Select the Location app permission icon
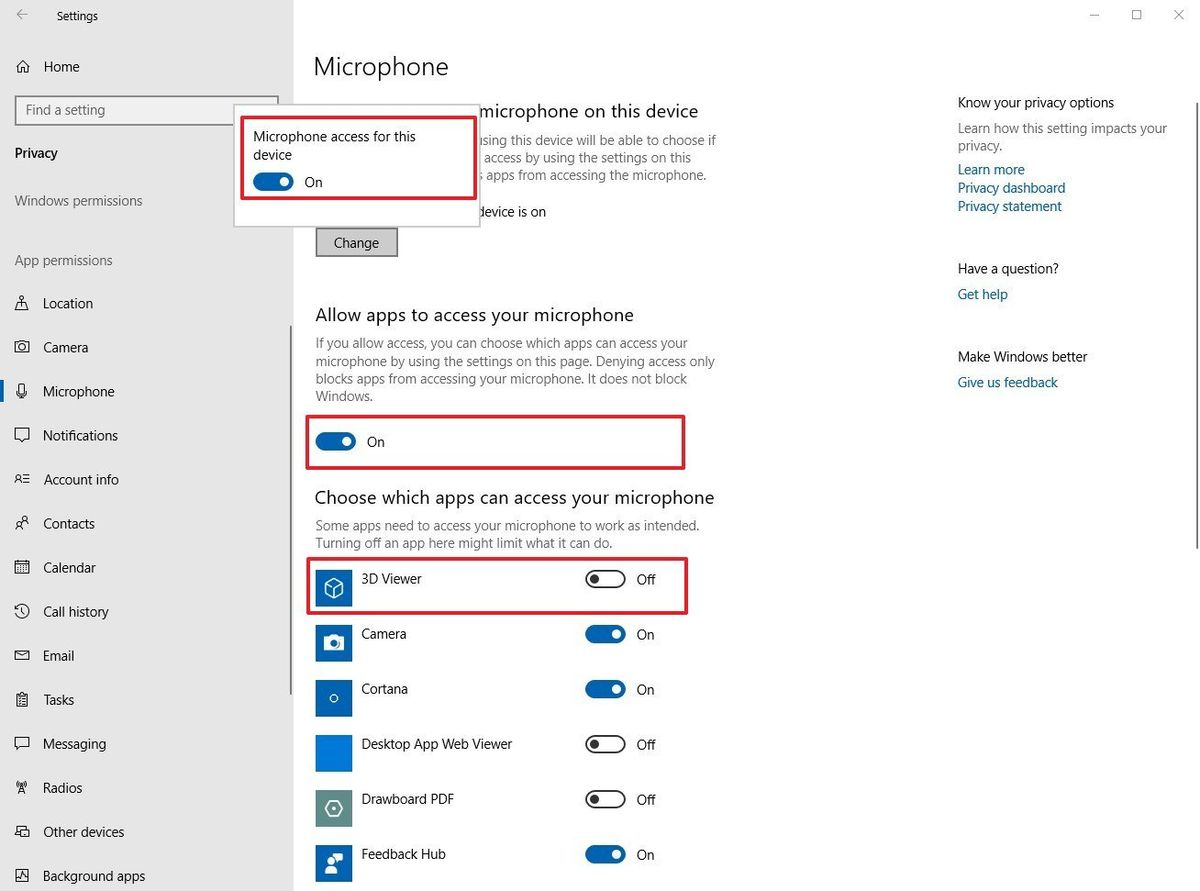Image resolution: width=1200 pixels, height=891 pixels. click(22, 303)
